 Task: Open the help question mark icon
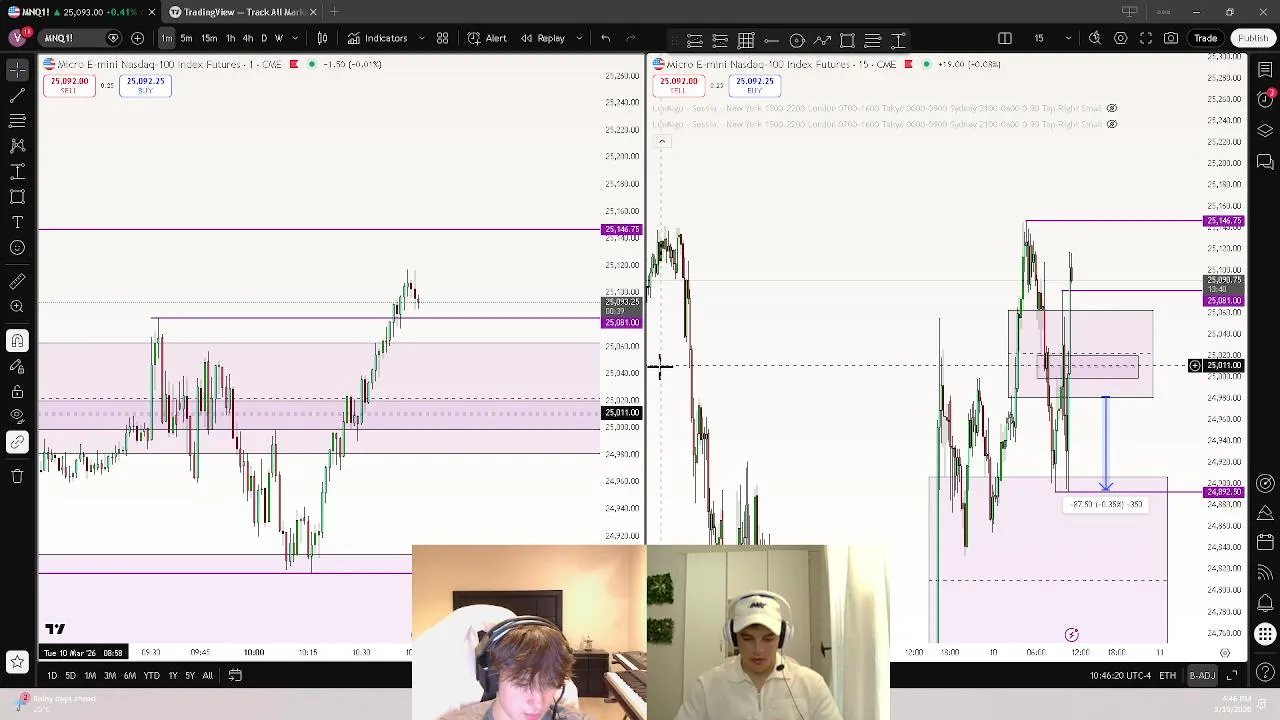[x=1265, y=671]
